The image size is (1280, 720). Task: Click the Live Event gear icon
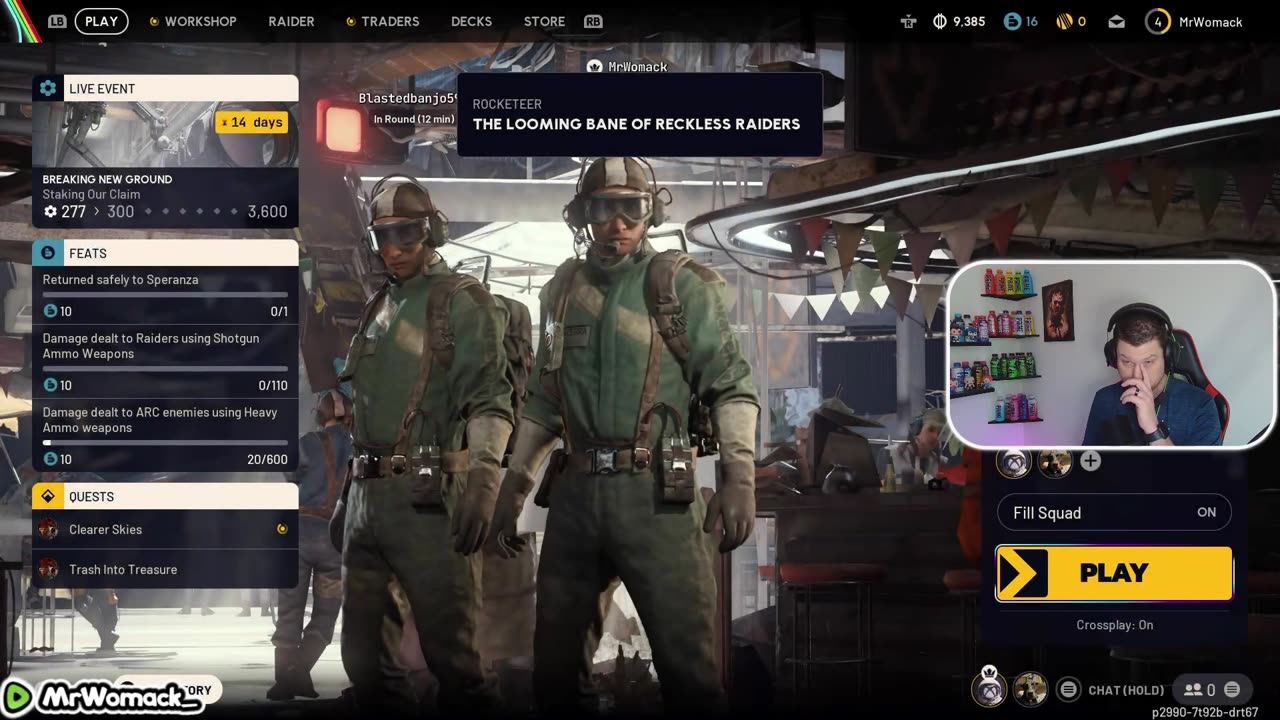[x=48, y=88]
